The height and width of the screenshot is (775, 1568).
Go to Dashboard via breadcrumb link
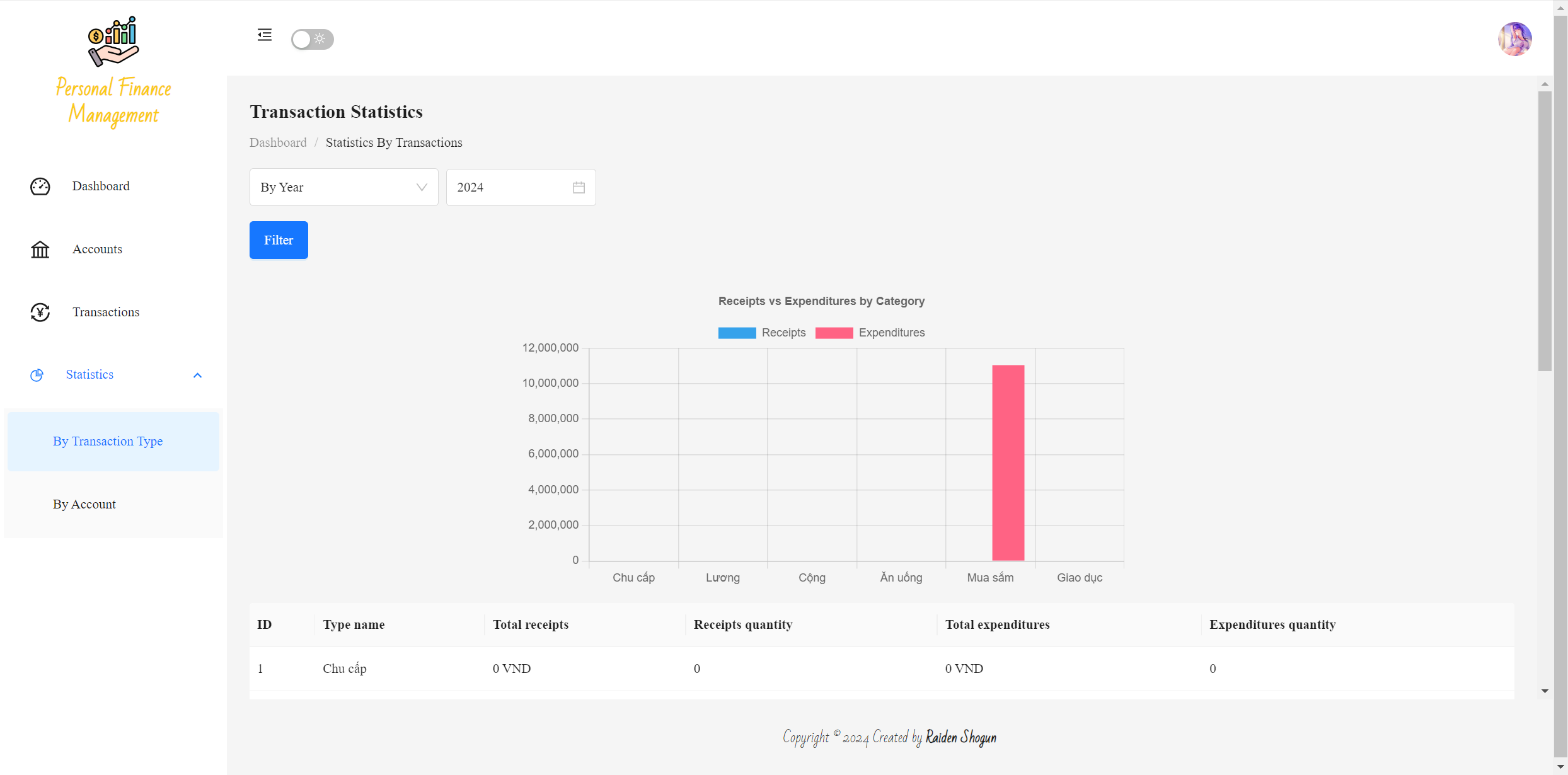tap(278, 143)
